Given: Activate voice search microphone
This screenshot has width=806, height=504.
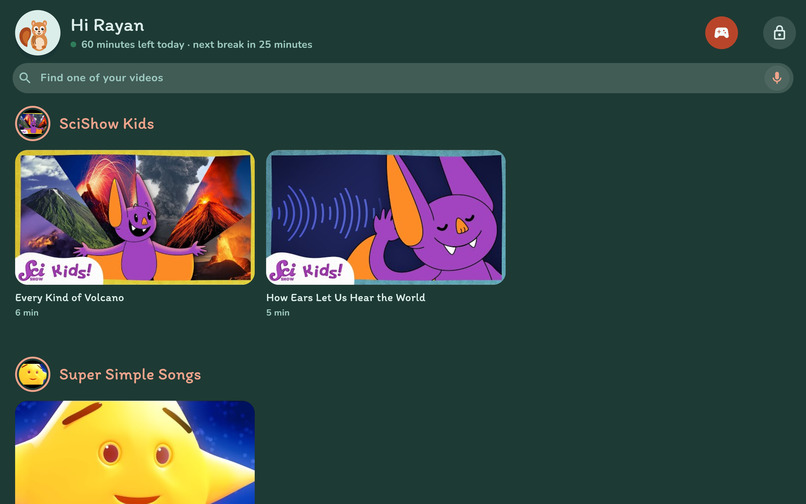Looking at the screenshot, I should 777,78.
